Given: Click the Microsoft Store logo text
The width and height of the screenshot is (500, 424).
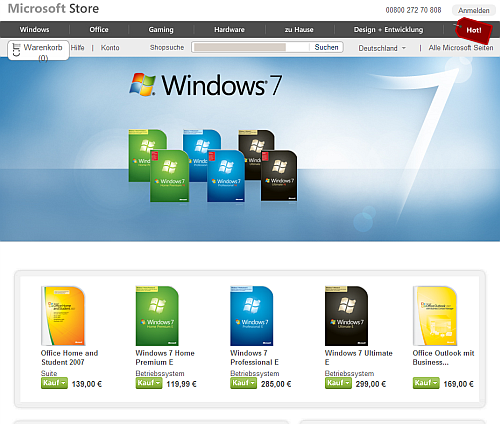Looking at the screenshot, I should (x=53, y=9).
